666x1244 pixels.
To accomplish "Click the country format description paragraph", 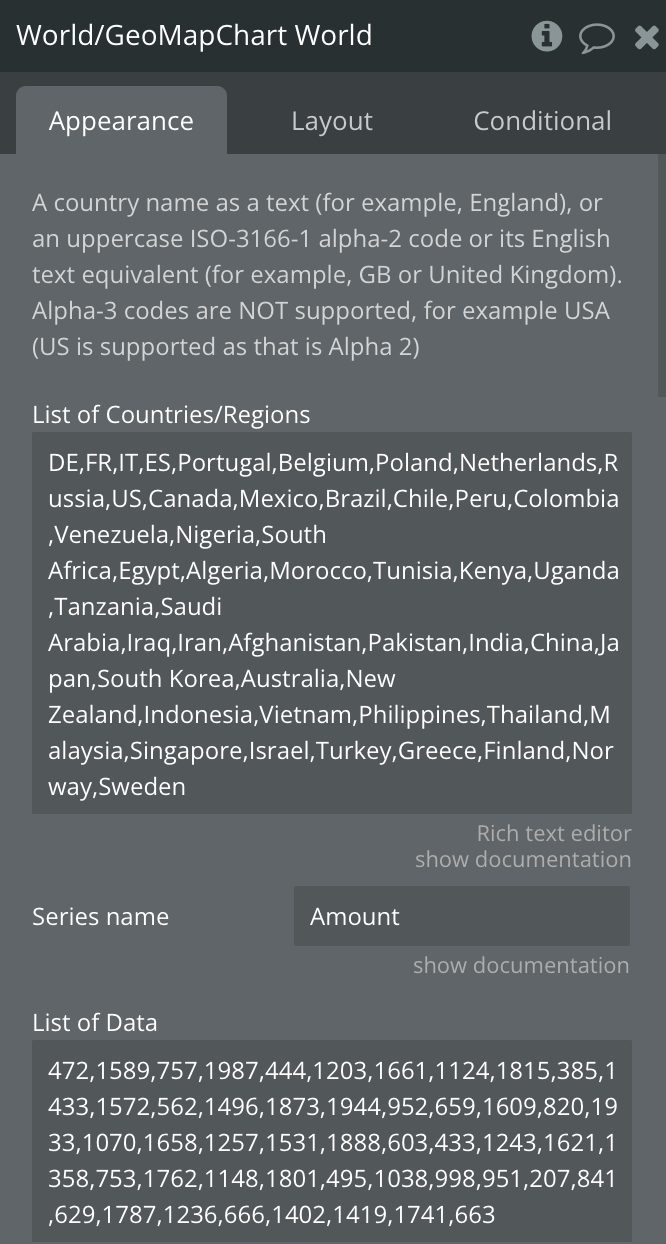I will coord(321,275).
